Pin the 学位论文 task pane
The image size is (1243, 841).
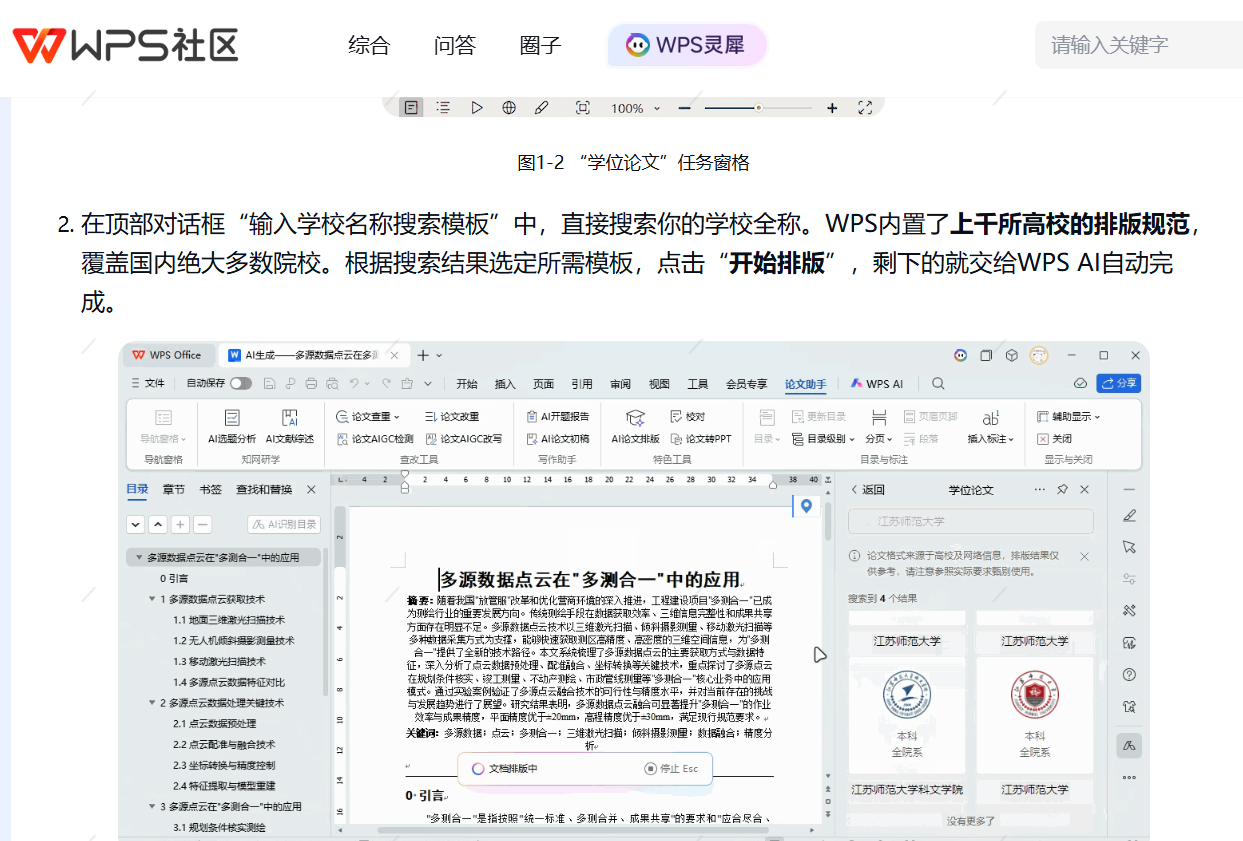click(1063, 490)
